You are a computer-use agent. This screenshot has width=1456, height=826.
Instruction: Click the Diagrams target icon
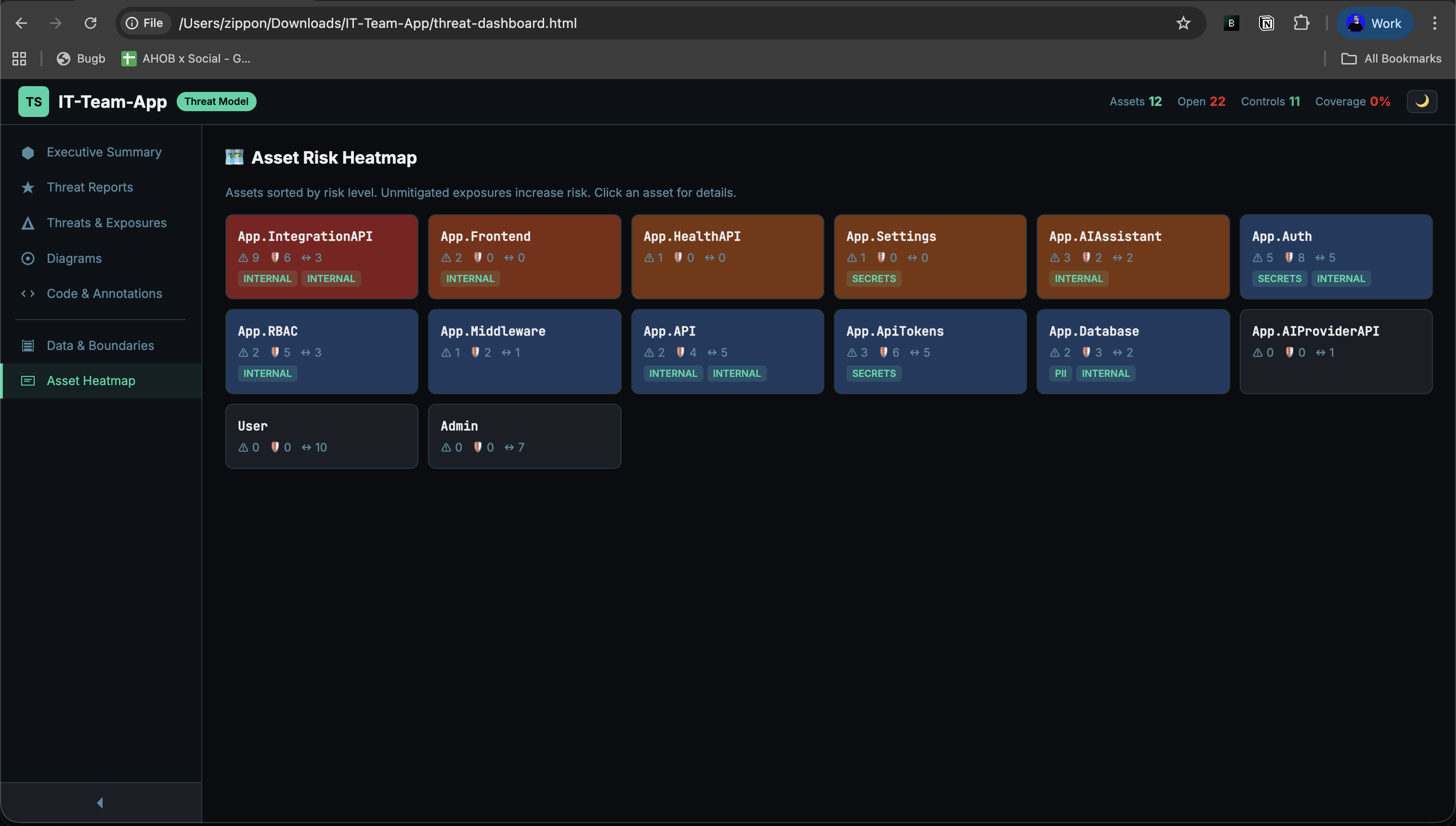coord(27,258)
